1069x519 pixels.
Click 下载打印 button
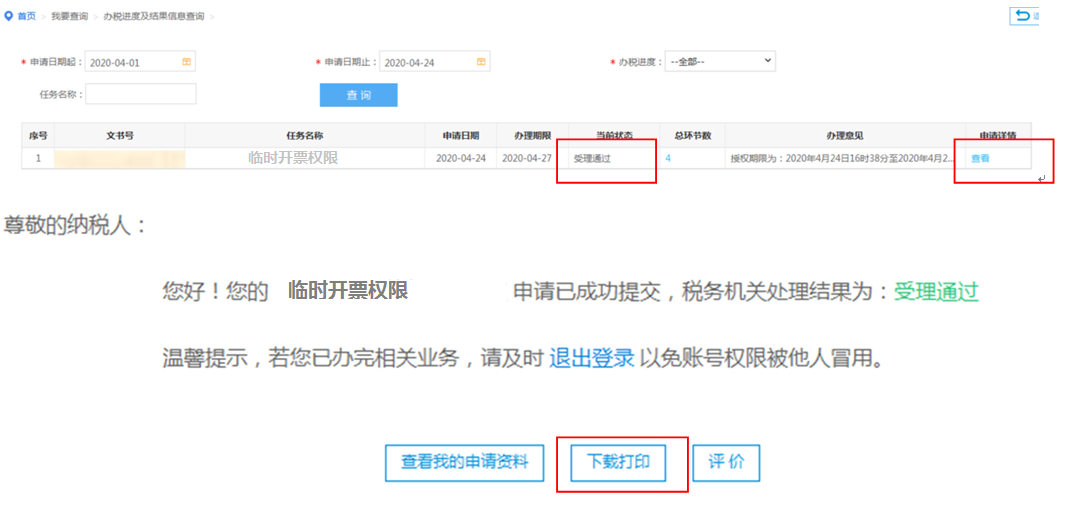618,463
